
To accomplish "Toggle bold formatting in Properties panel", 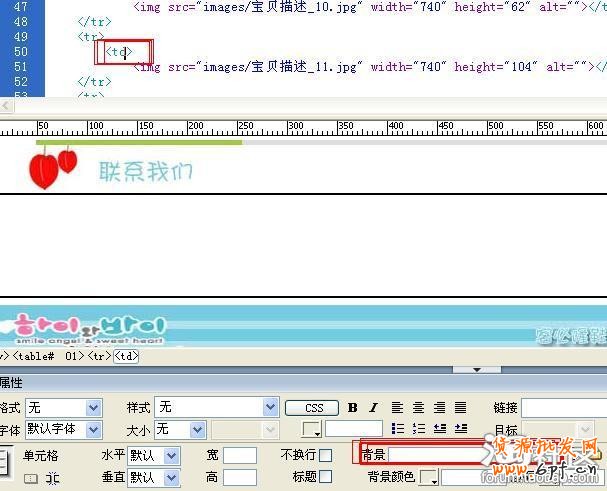I will [353, 408].
